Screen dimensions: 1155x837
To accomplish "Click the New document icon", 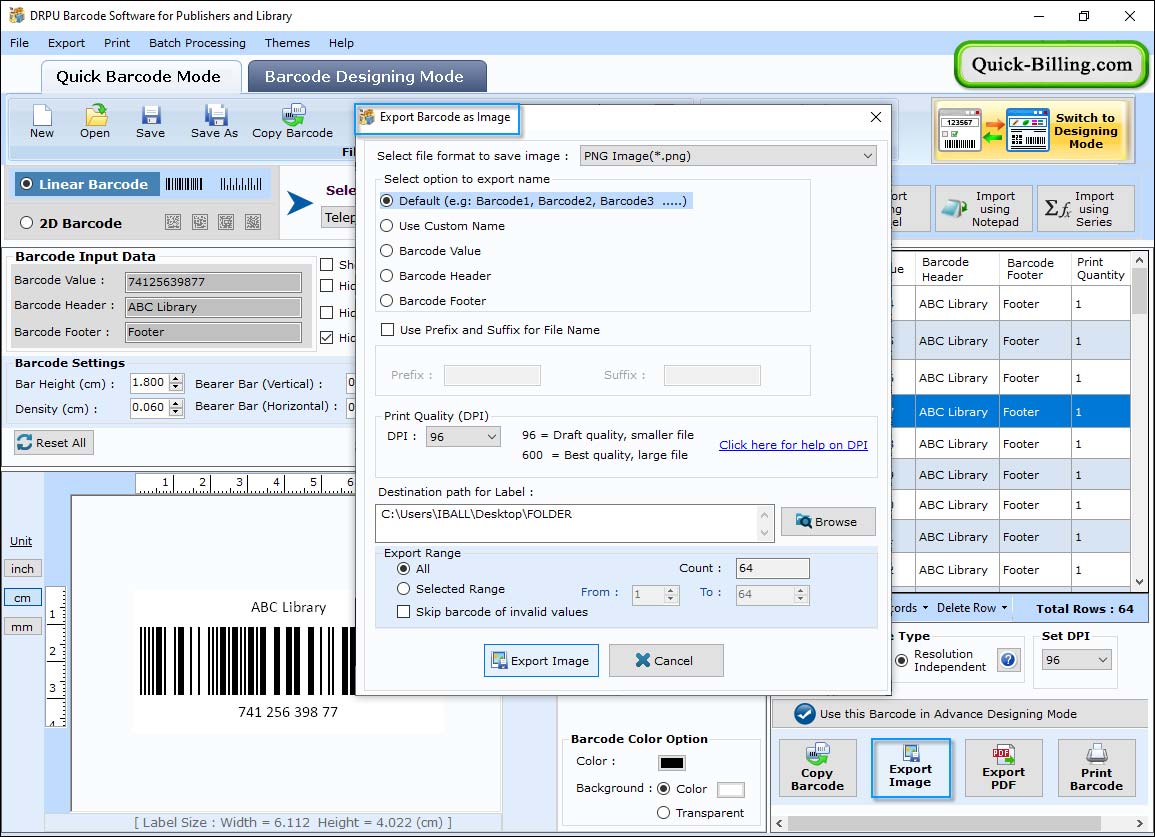I will (x=42, y=122).
